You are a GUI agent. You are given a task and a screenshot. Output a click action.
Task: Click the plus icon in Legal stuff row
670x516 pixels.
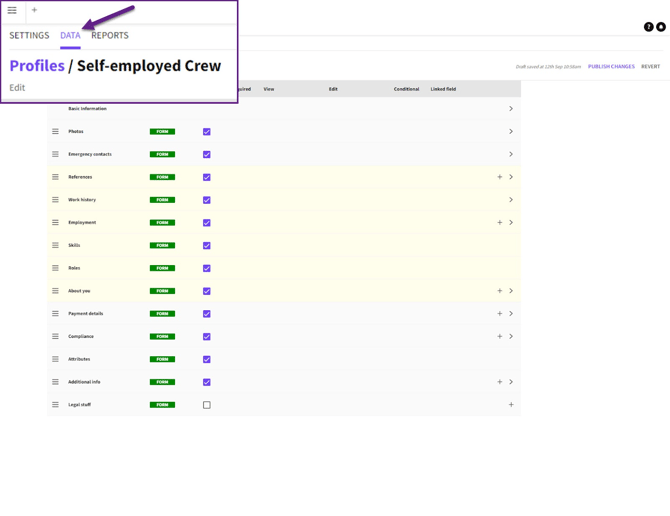pyautogui.click(x=511, y=405)
